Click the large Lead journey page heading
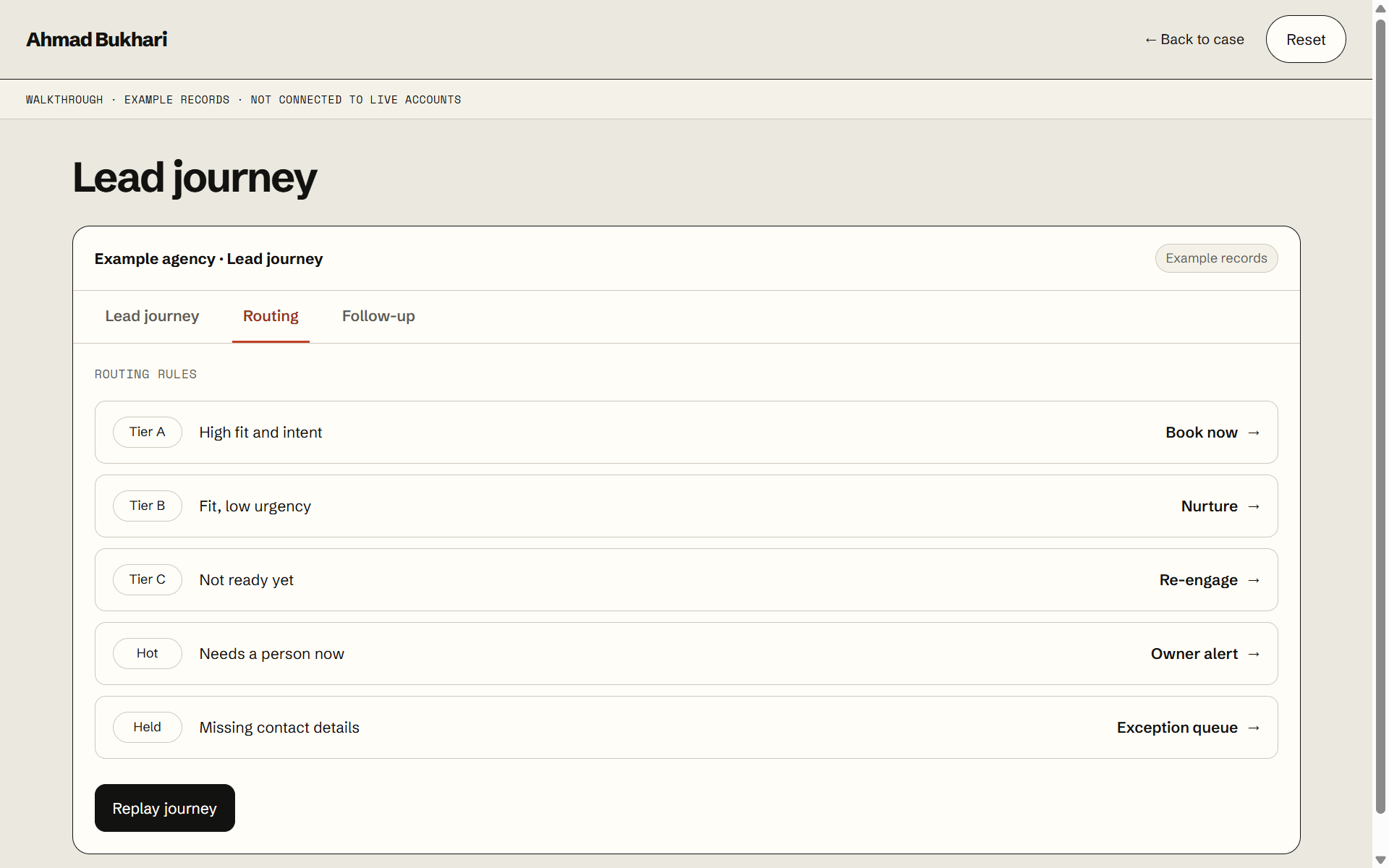This screenshot has height=868, width=1389. tap(195, 178)
